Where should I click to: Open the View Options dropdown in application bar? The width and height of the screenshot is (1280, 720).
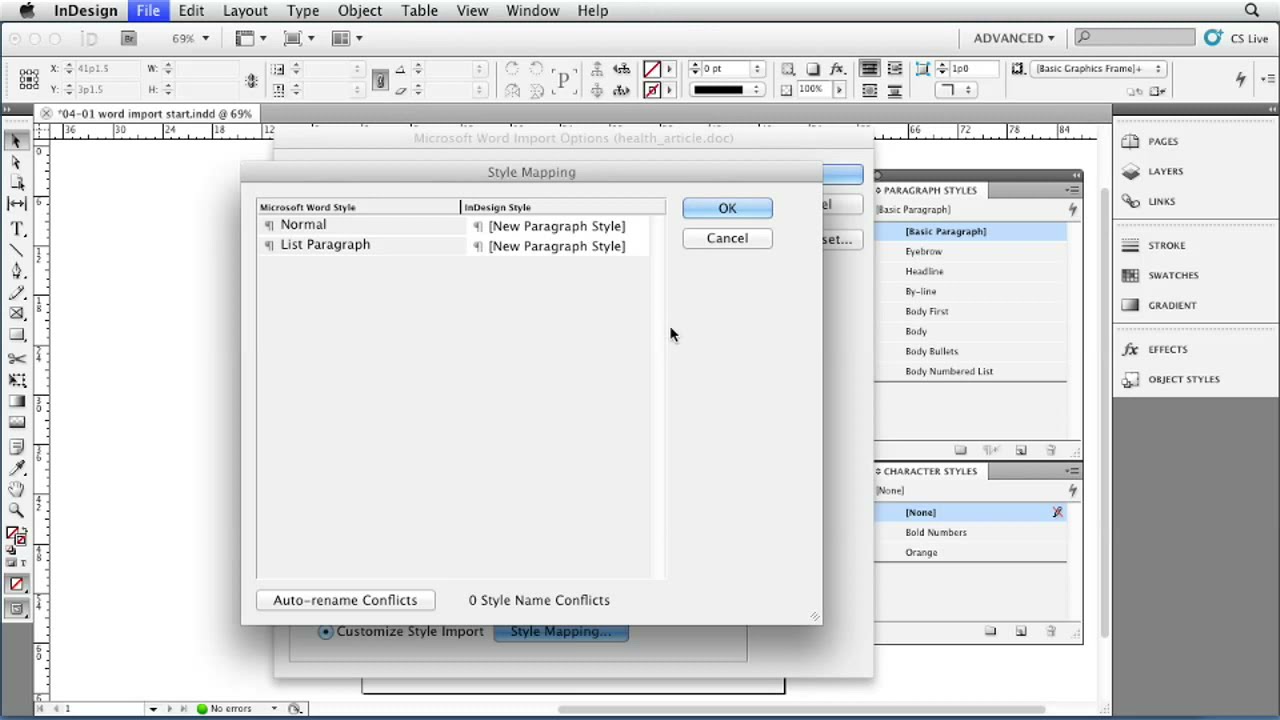[249, 38]
